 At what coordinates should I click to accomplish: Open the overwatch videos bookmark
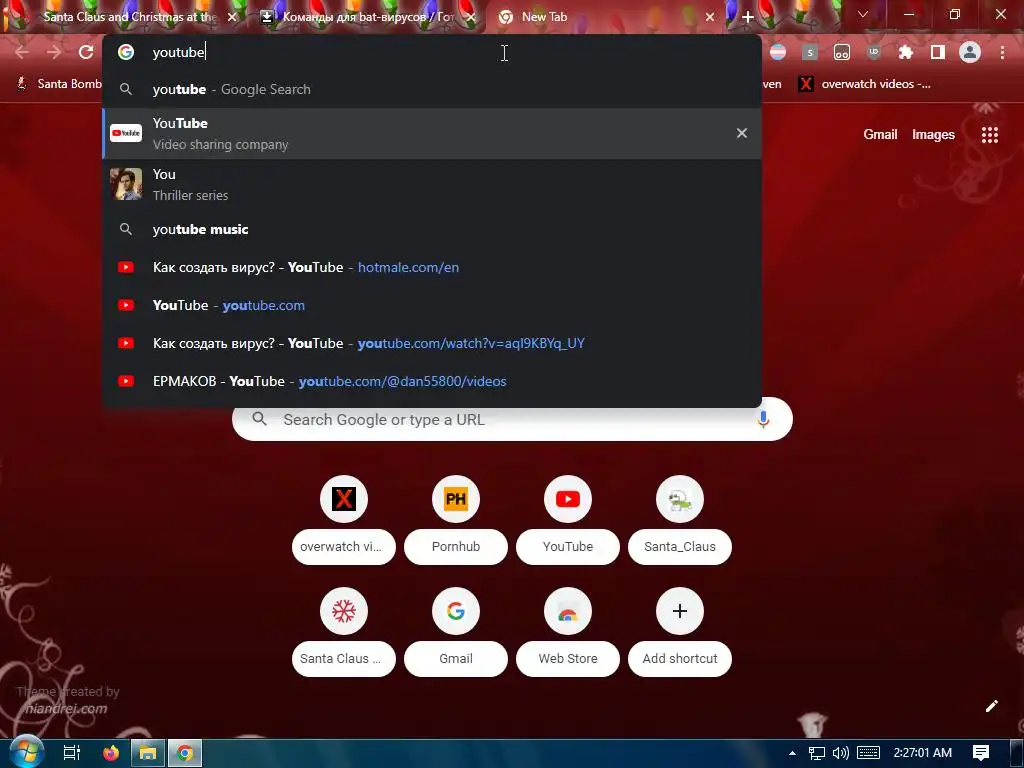(865, 84)
